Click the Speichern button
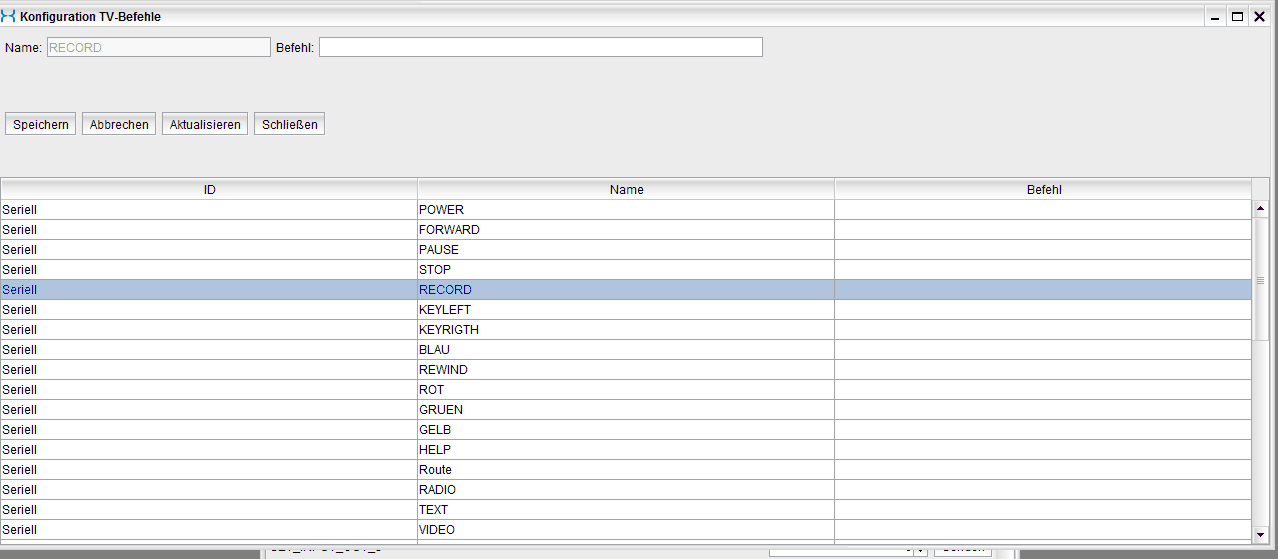 tap(41, 125)
